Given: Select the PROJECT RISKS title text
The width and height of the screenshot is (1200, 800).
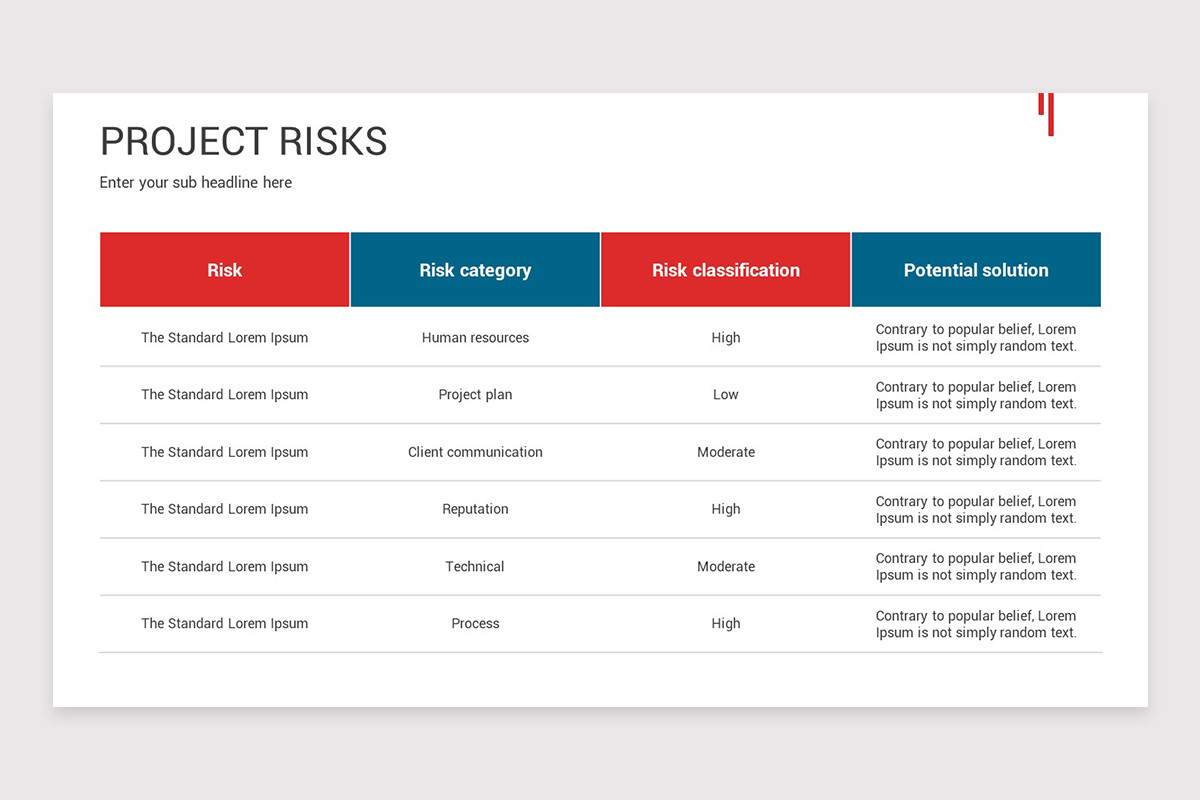Looking at the screenshot, I should pyautogui.click(x=244, y=141).
